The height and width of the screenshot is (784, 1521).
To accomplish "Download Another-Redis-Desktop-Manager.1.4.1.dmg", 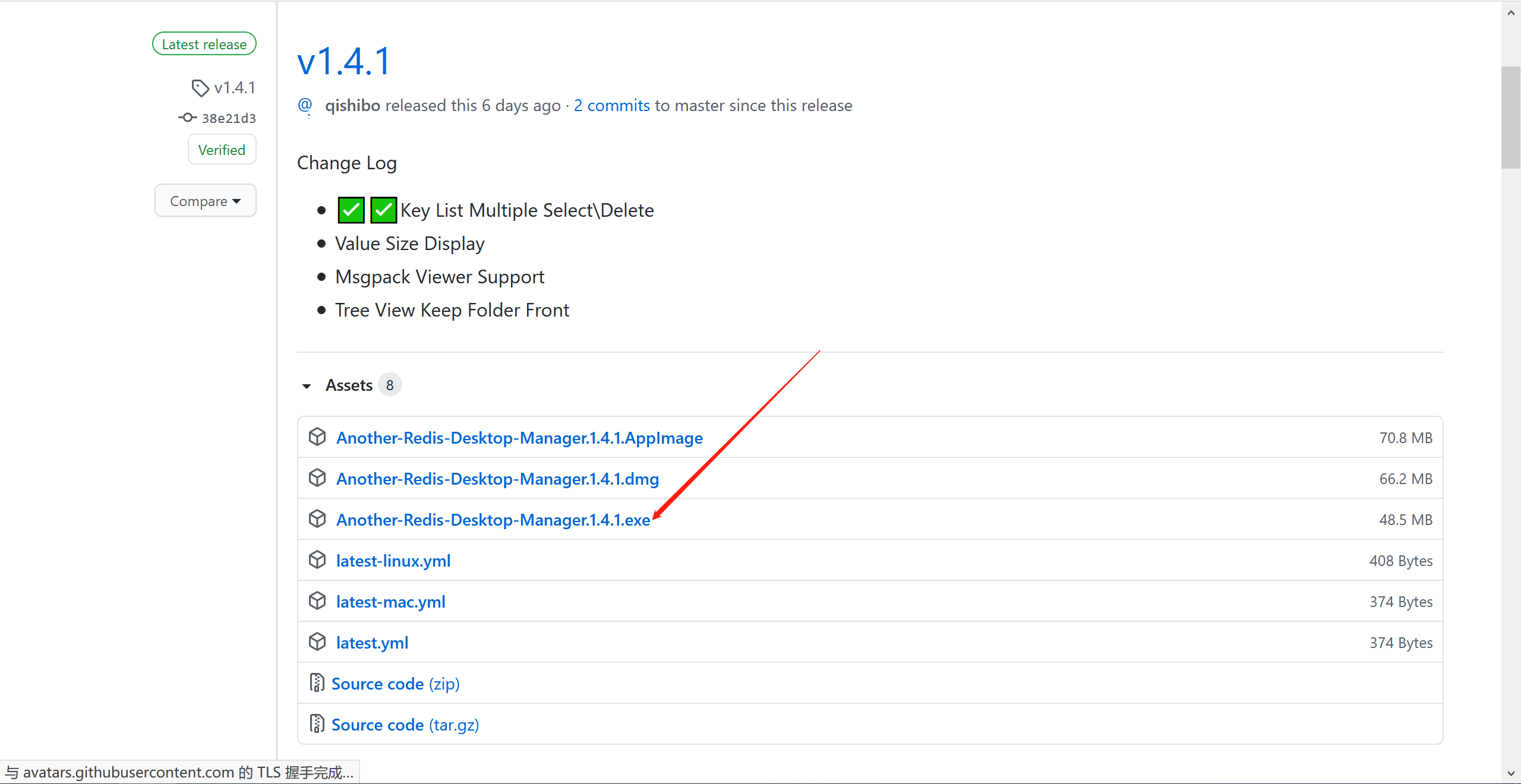I will click(497, 479).
